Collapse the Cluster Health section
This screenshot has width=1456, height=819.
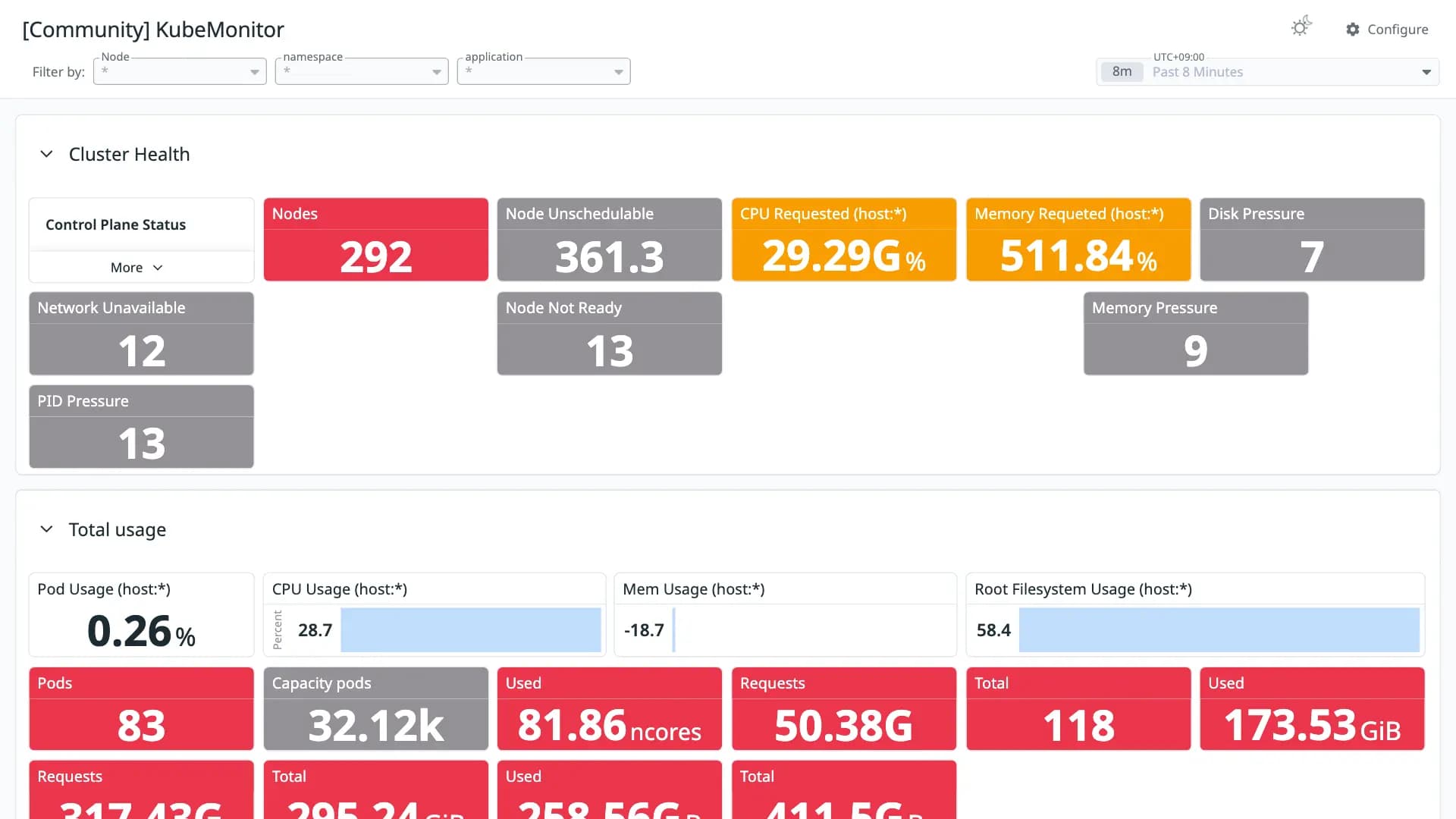coord(46,154)
